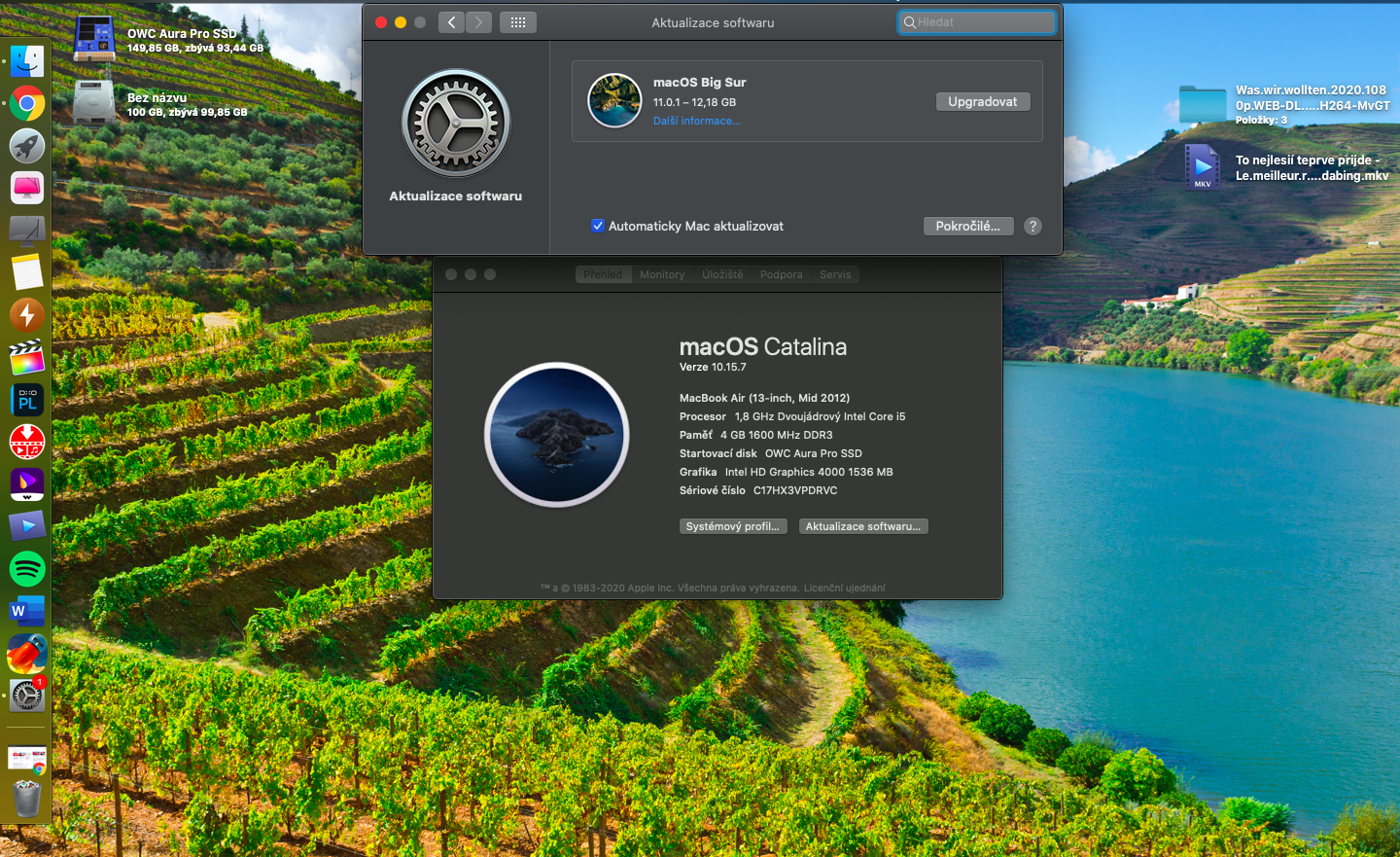Switch to Monitory tab
This screenshot has width=1400, height=857.
[662, 274]
